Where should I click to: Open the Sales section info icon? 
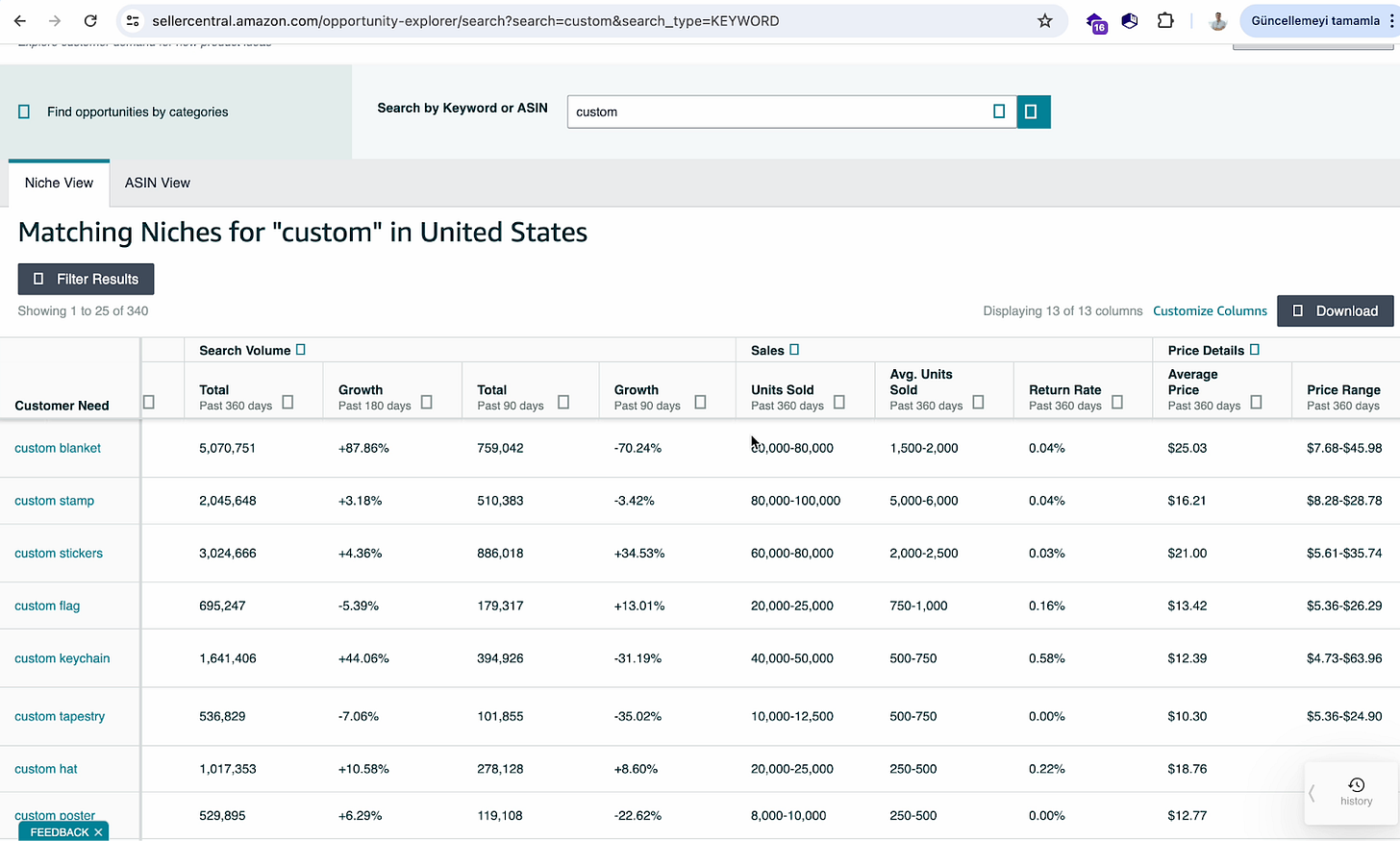[794, 350]
